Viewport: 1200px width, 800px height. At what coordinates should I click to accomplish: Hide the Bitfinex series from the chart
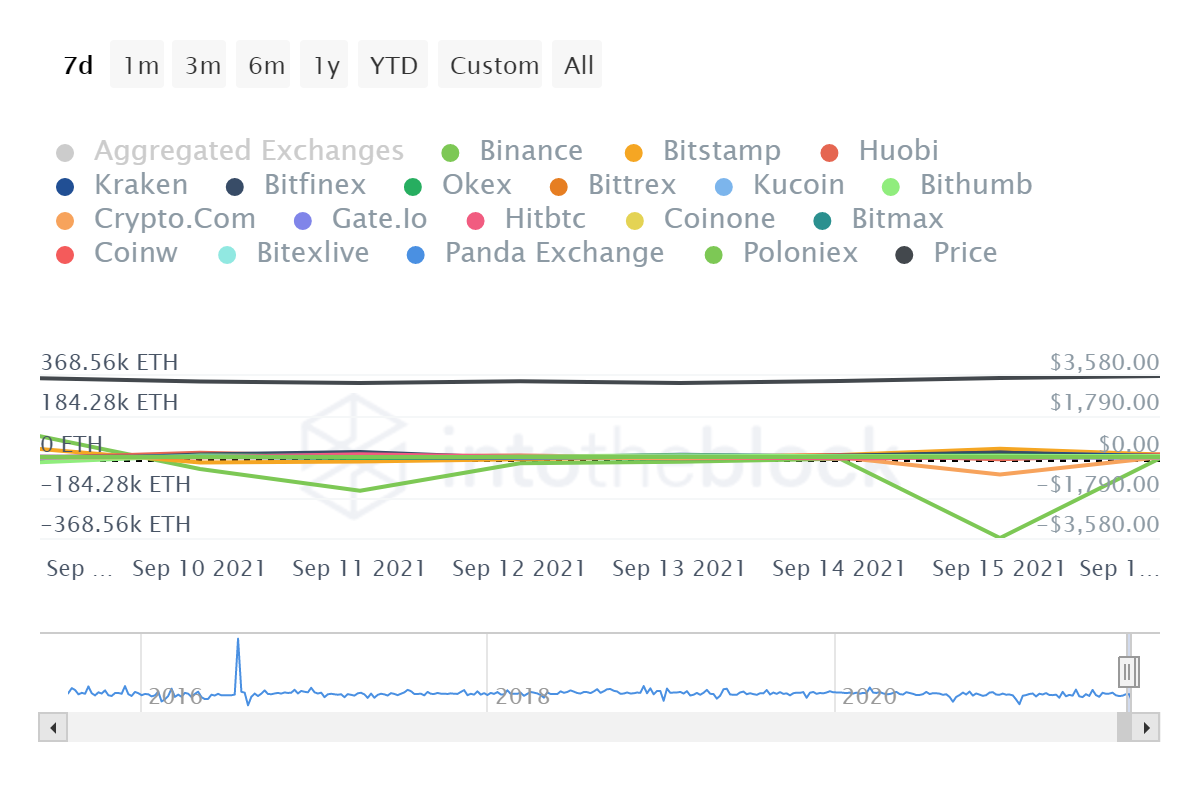237,185
